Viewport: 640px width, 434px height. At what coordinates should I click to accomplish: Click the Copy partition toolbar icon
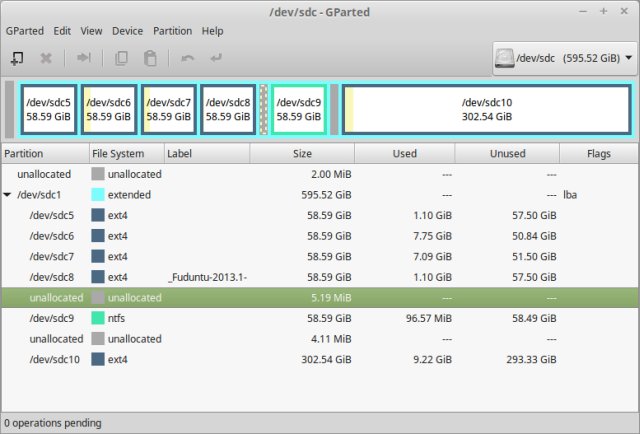pyautogui.click(x=121, y=58)
